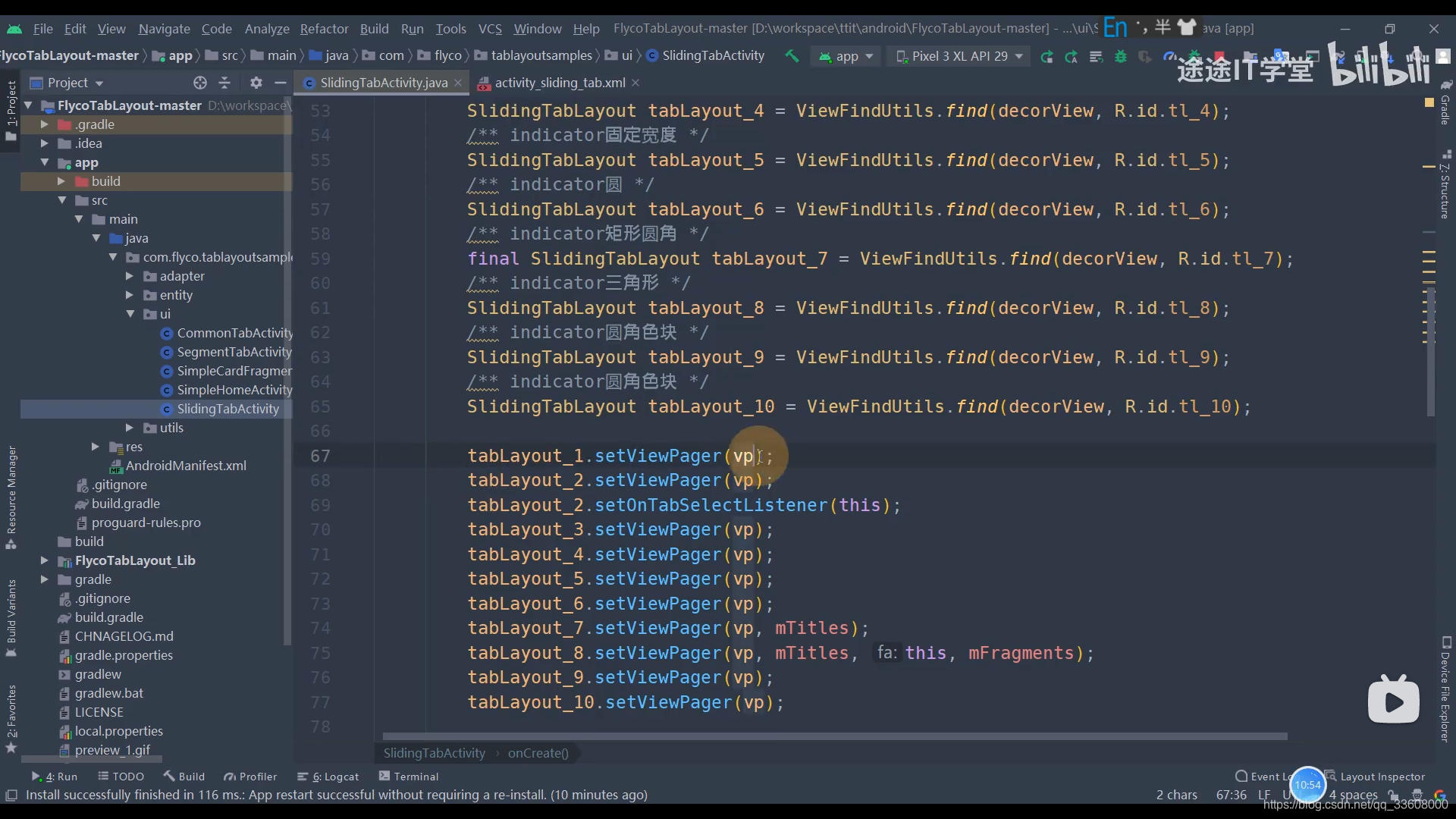
Task: Open the app run configuration dropdown
Action: tap(846, 57)
